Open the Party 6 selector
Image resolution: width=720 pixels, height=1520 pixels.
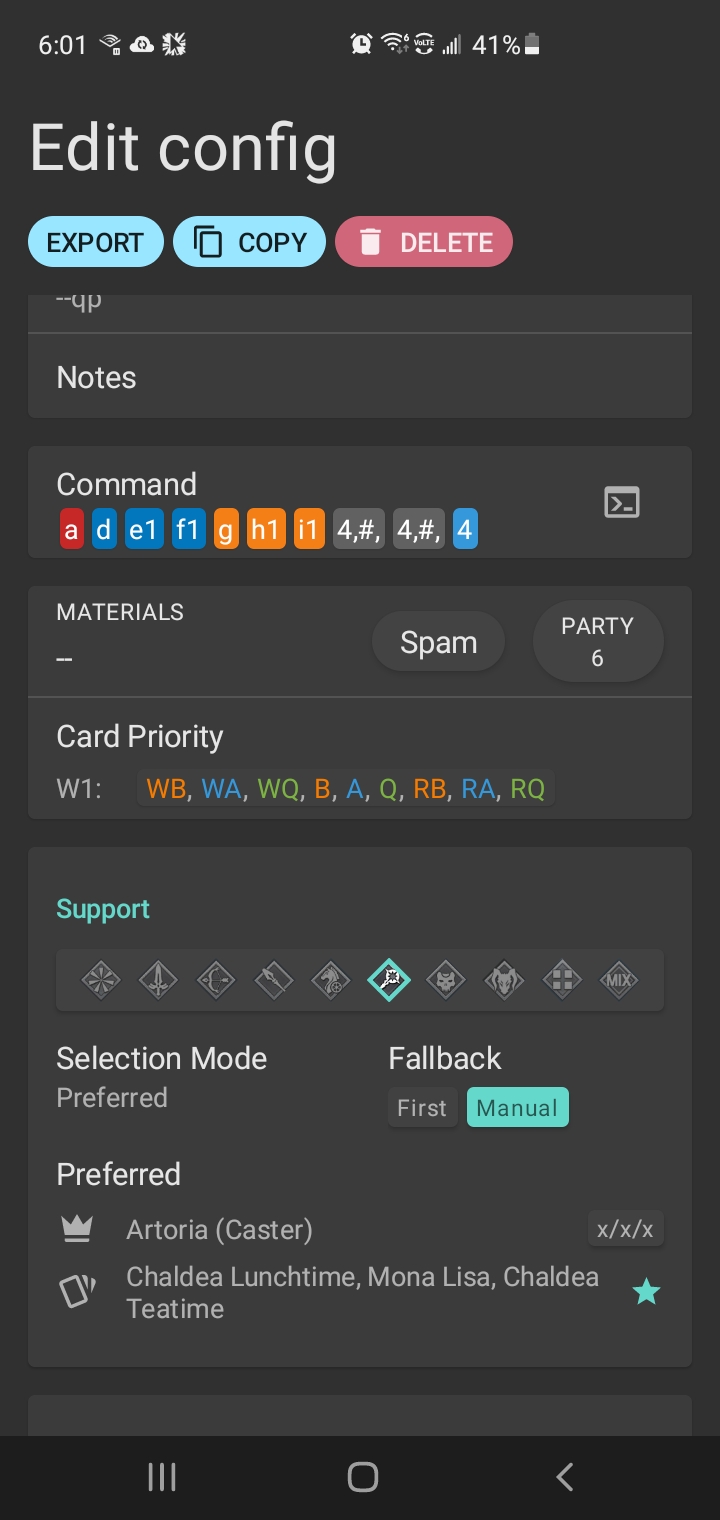(597, 641)
